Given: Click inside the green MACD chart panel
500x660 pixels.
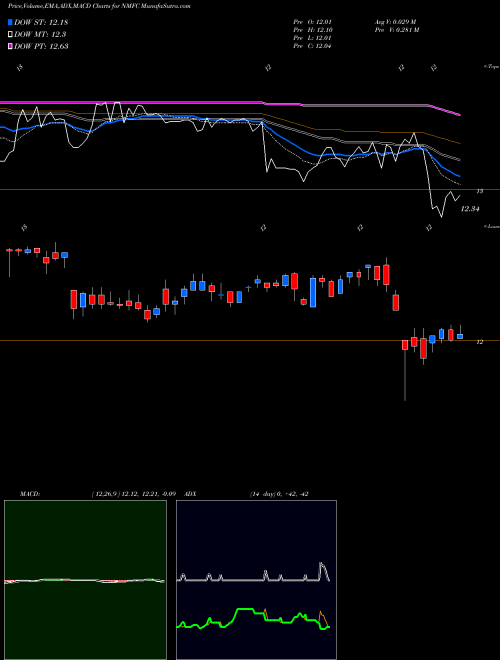Looking at the screenshot, I should tap(85, 580).
